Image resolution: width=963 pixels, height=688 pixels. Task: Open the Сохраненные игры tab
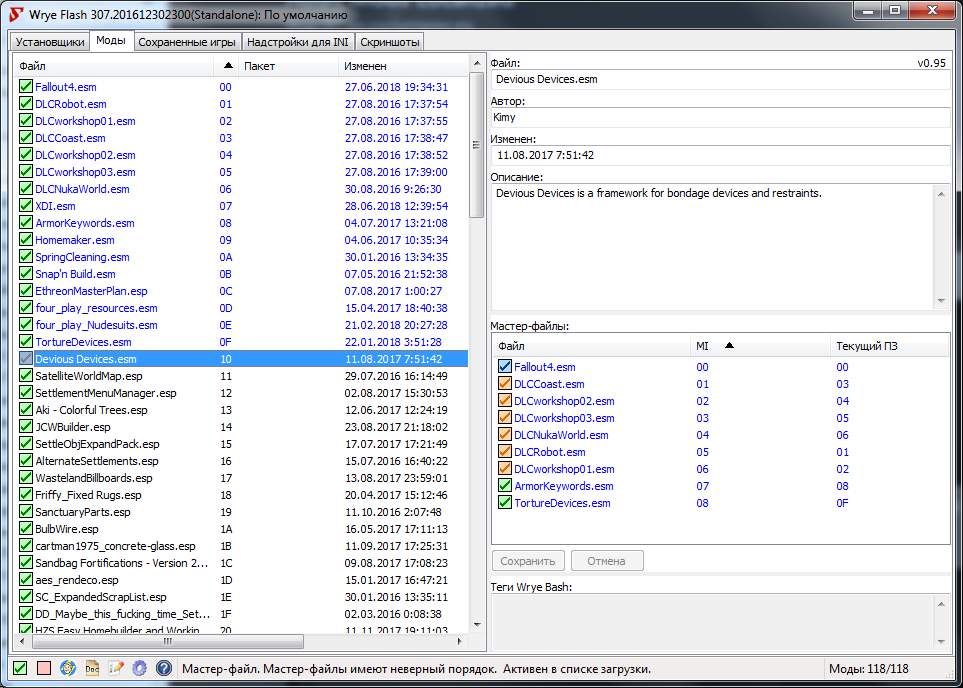point(187,42)
